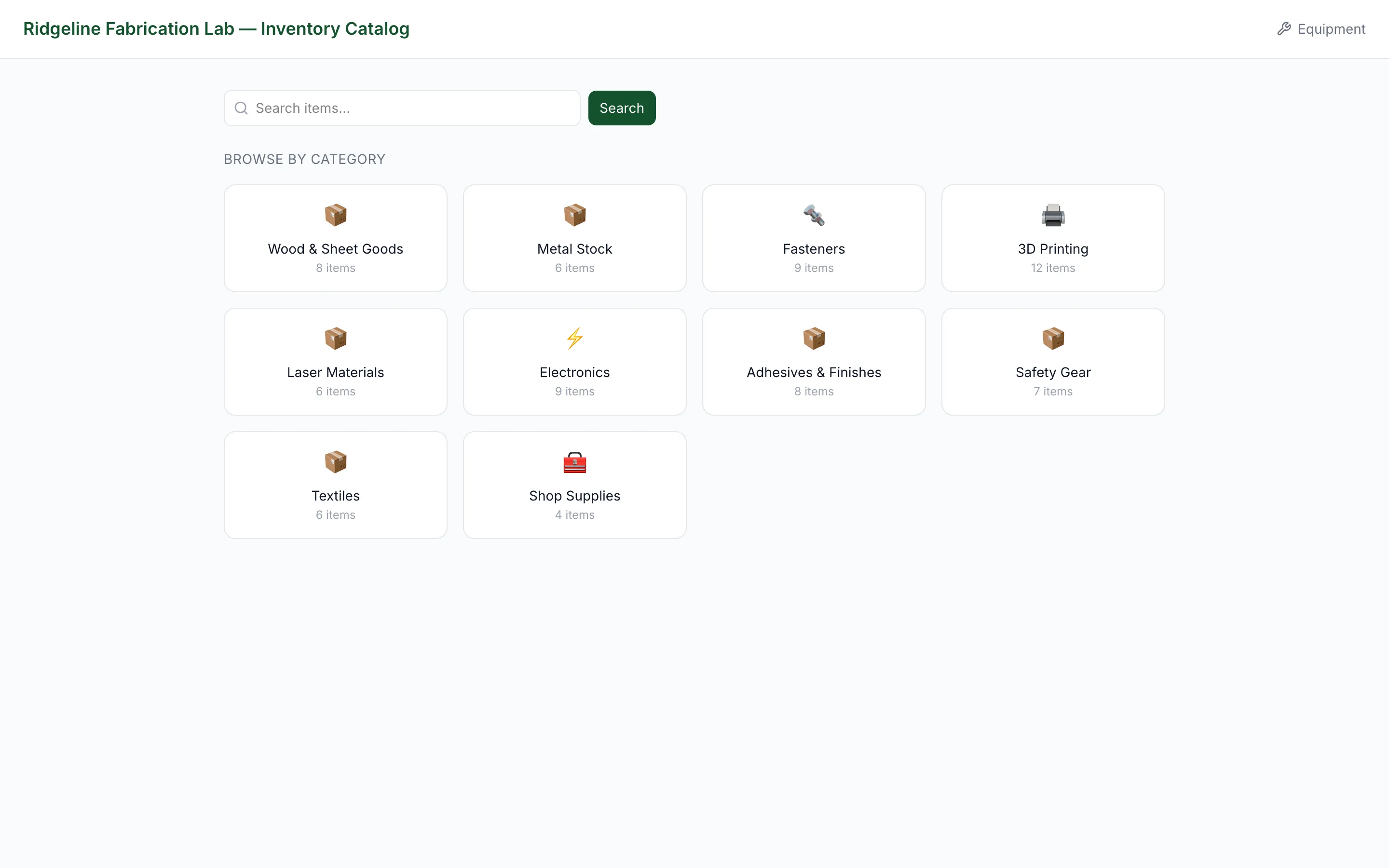
Task: Open the Adhesives & Finishes category label
Action: pyautogui.click(x=814, y=372)
